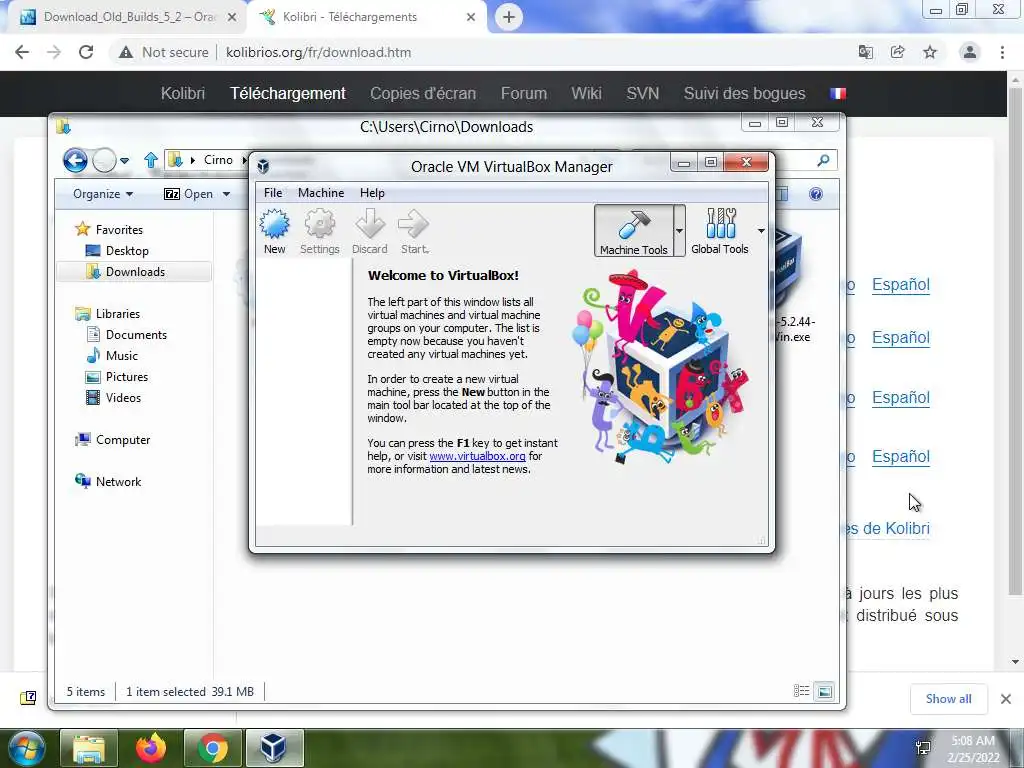Open the Machine Tools dropdown arrow
Viewport: 1024px width, 768px height.
(679, 231)
